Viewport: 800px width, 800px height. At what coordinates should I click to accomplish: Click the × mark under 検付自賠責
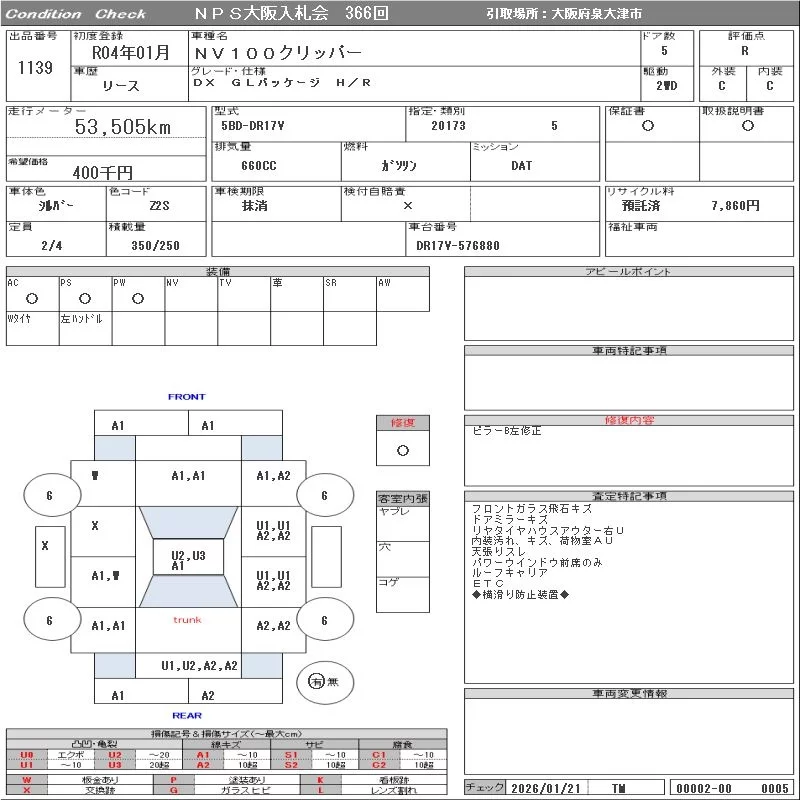tap(408, 206)
